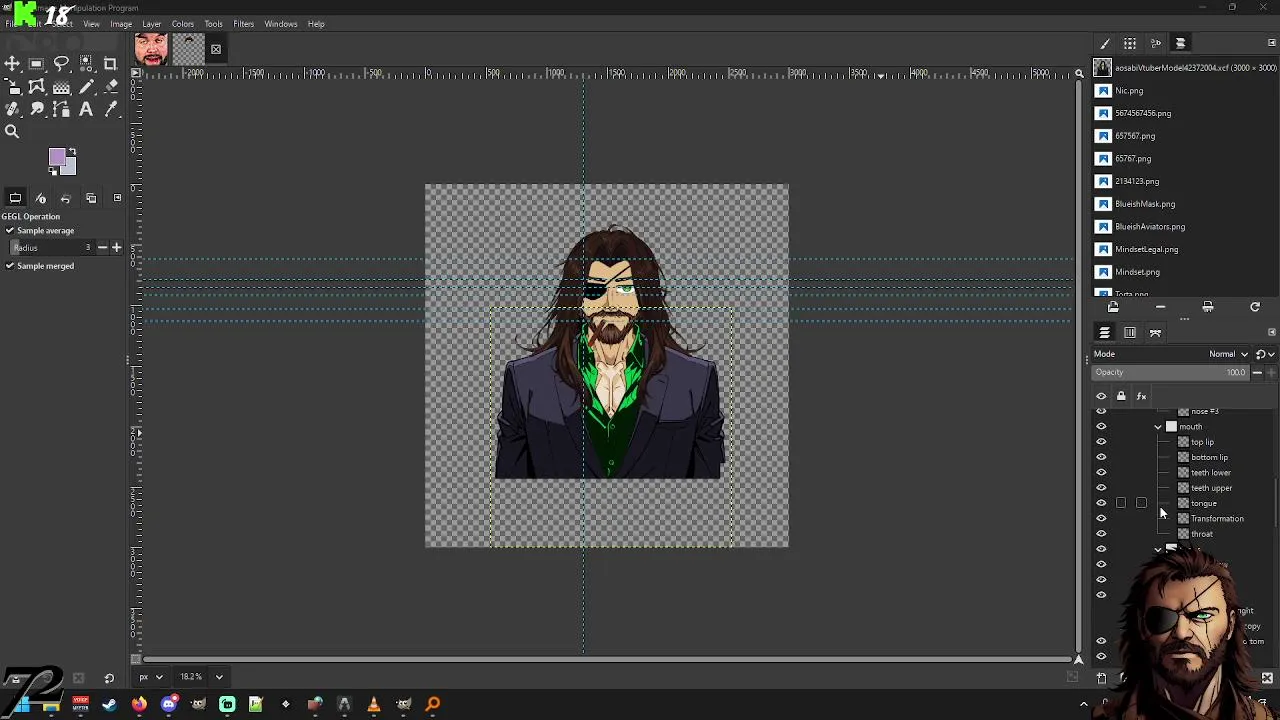Open the zoom percentage dropdown
The height and width of the screenshot is (720, 1280).
[219, 677]
